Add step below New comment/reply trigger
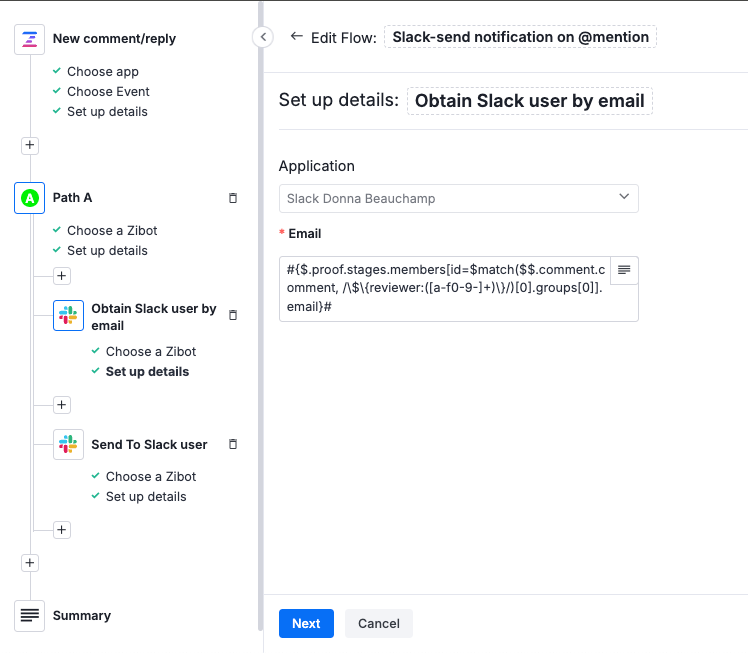 [30, 145]
